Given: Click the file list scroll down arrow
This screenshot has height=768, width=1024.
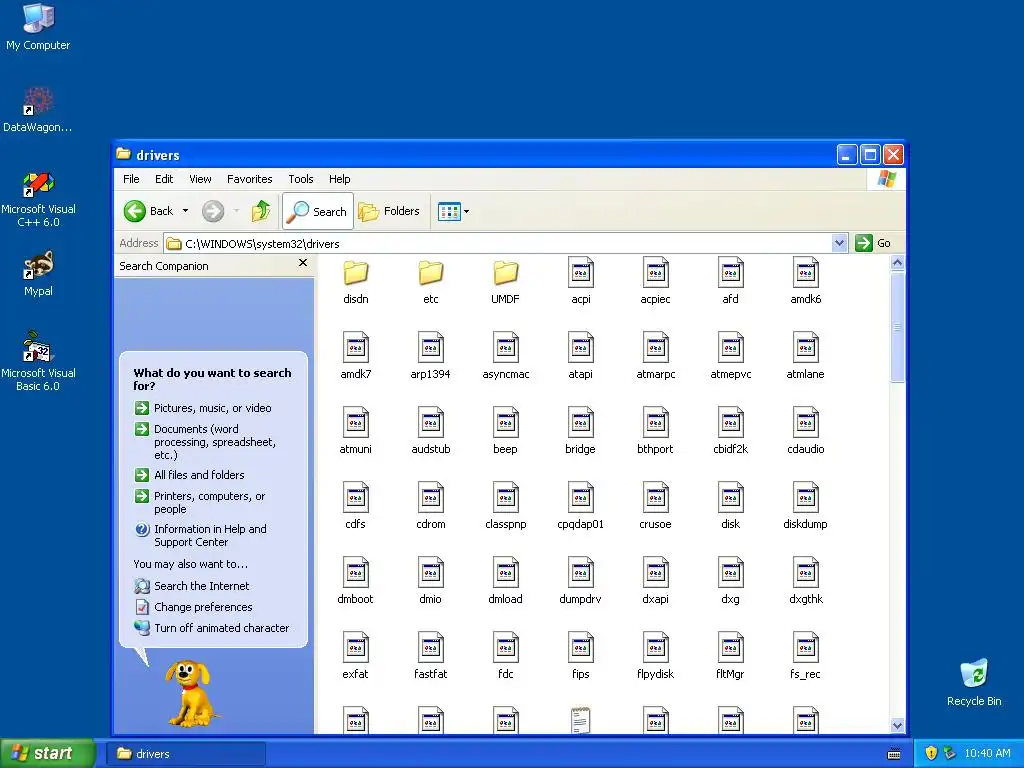Looking at the screenshot, I should click(897, 726).
